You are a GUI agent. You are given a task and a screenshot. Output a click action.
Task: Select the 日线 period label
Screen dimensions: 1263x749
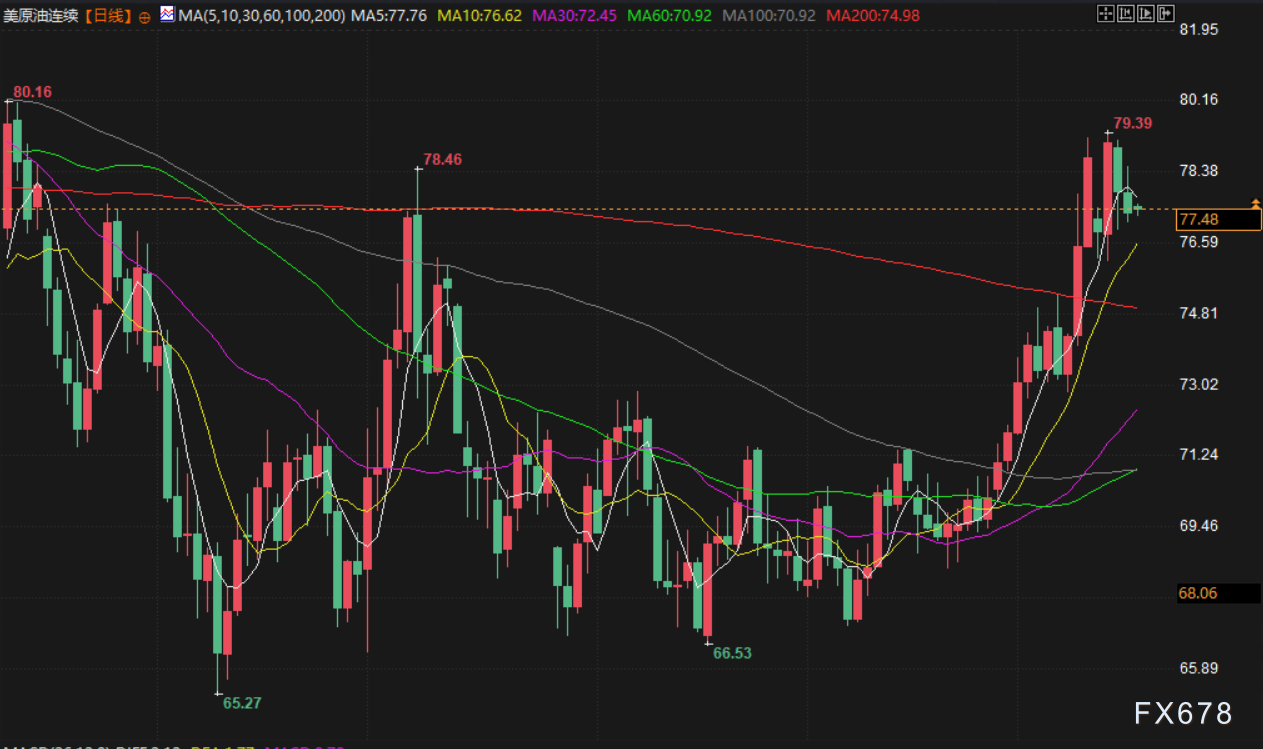105,16
